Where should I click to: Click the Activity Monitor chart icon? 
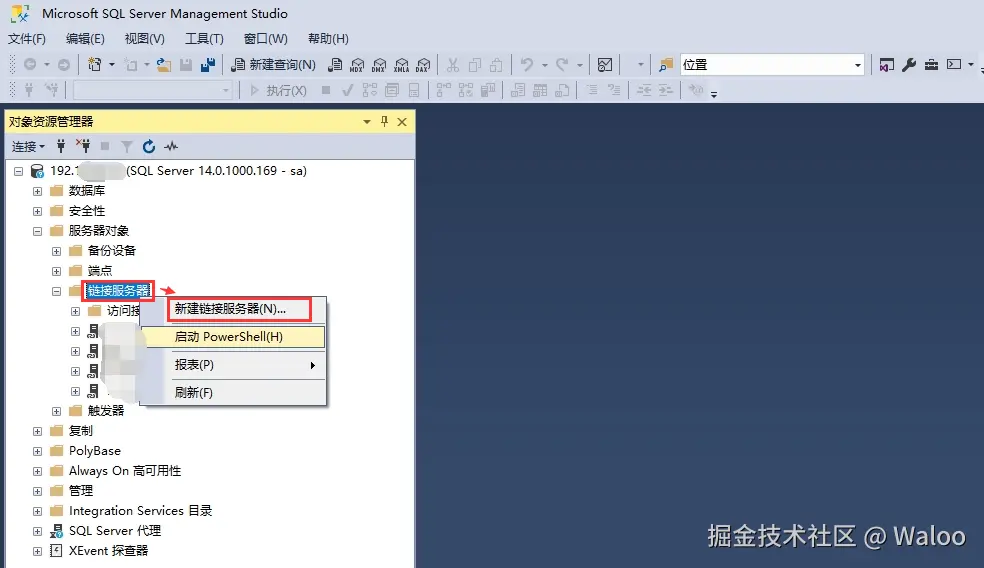[605, 65]
